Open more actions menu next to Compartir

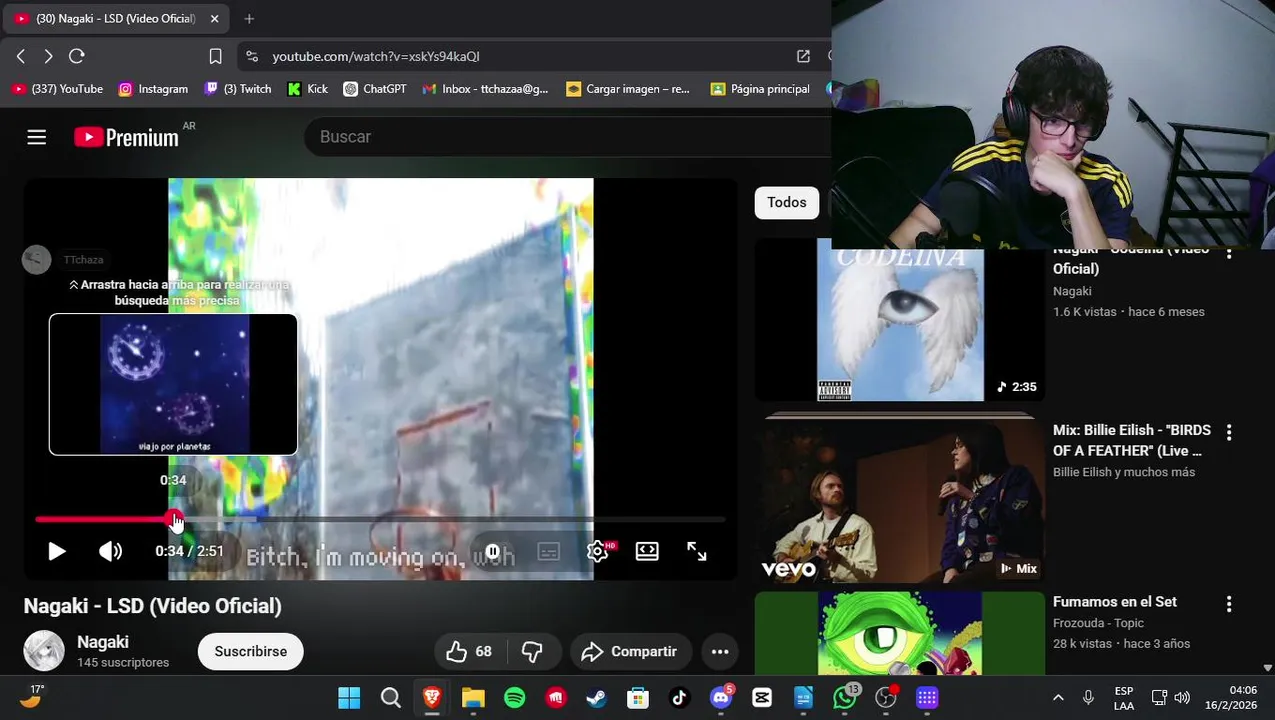tap(720, 651)
